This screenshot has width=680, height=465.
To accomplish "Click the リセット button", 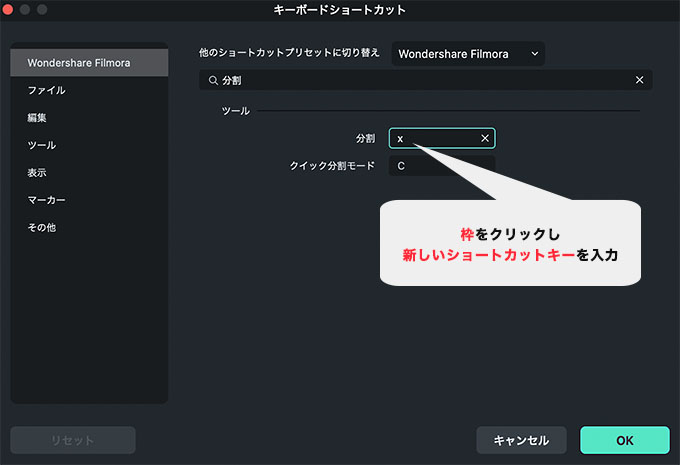I will (x=73, y=440).
